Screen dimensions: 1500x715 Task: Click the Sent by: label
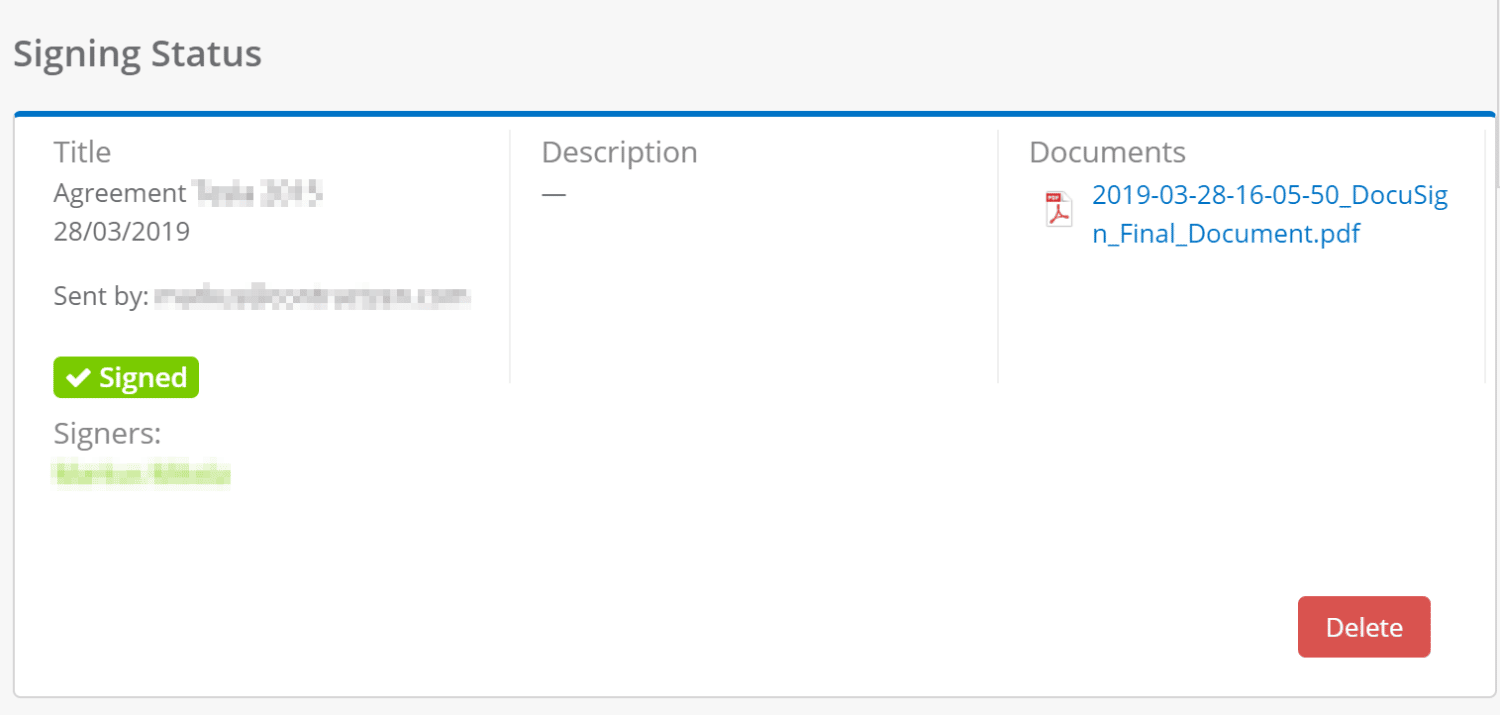tap(101, 296)
